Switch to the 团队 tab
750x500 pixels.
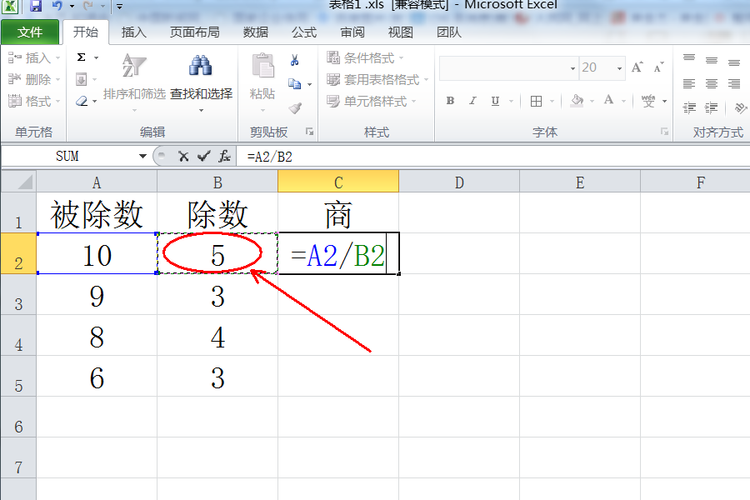pyautogui.click(x=449, y=32)
